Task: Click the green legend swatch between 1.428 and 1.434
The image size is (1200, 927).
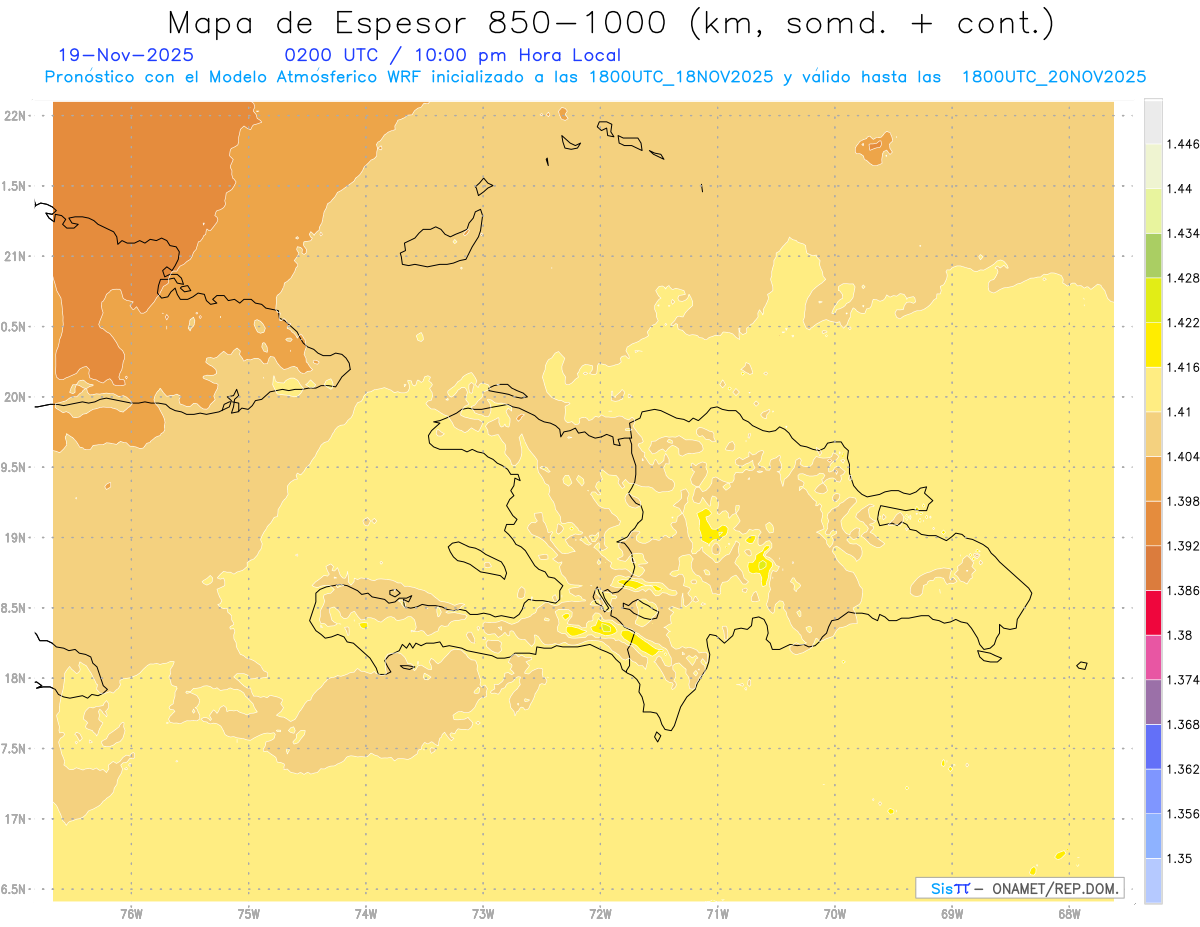Action: click(1153, 255)
